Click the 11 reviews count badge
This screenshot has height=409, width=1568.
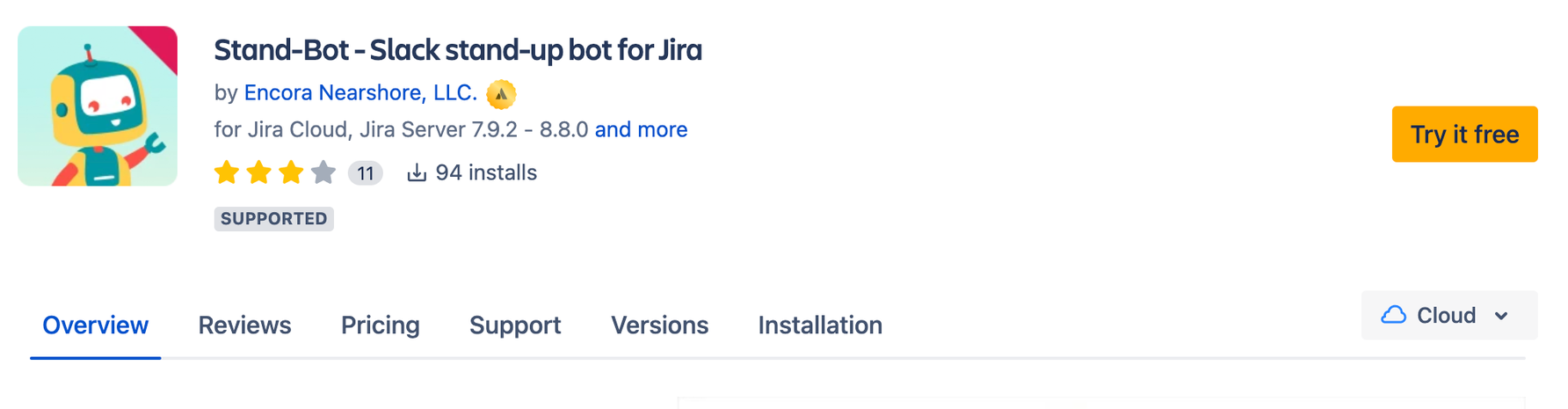coord(366,173)
